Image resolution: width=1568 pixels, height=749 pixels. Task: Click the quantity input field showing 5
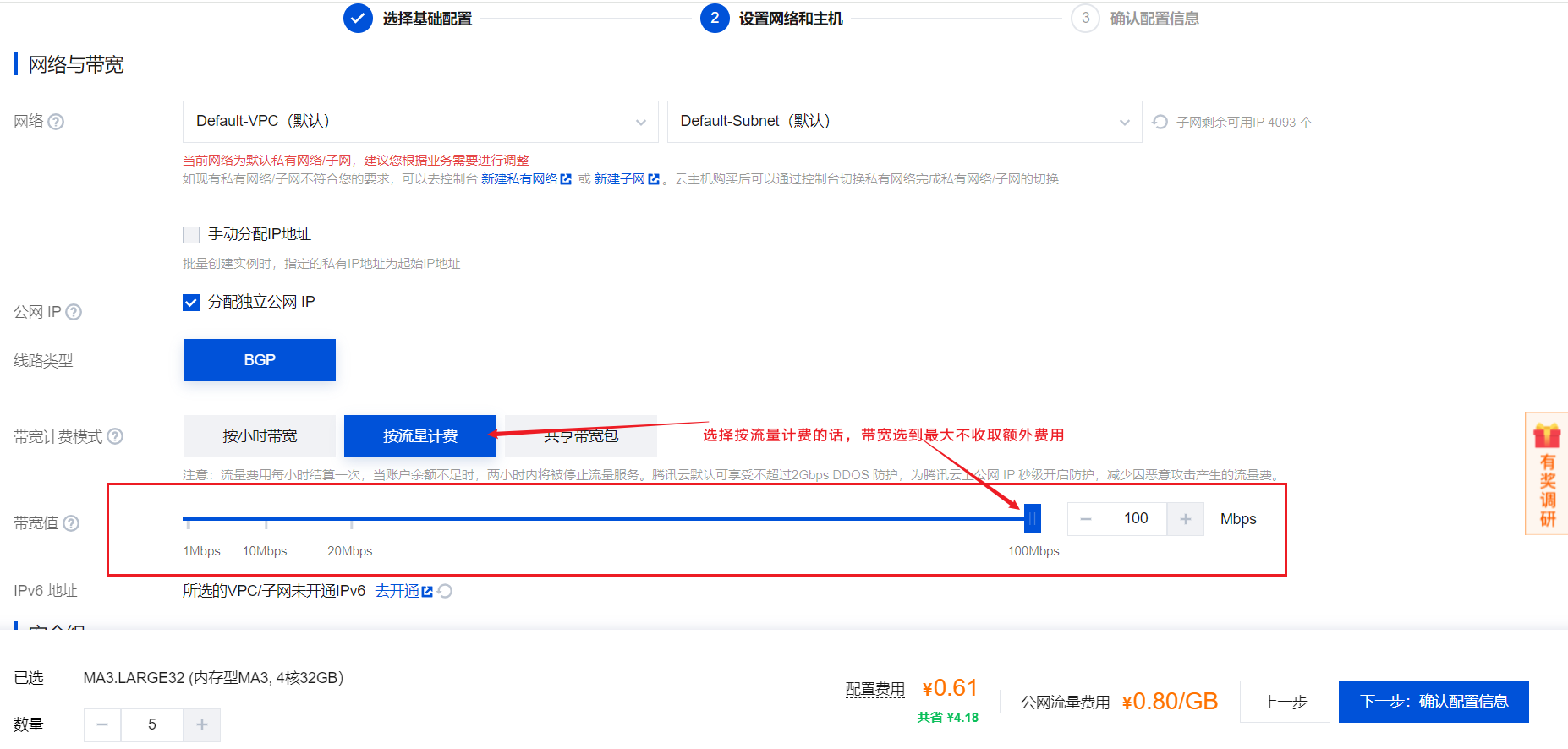(x=152, y=724)
